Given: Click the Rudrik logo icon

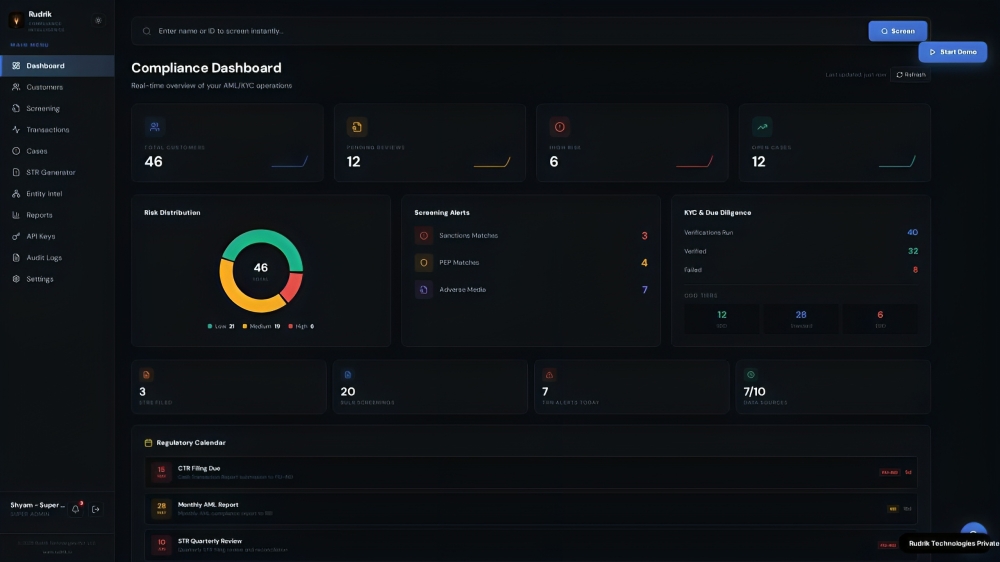Looking at the screenshot, I should pos(17,20).
